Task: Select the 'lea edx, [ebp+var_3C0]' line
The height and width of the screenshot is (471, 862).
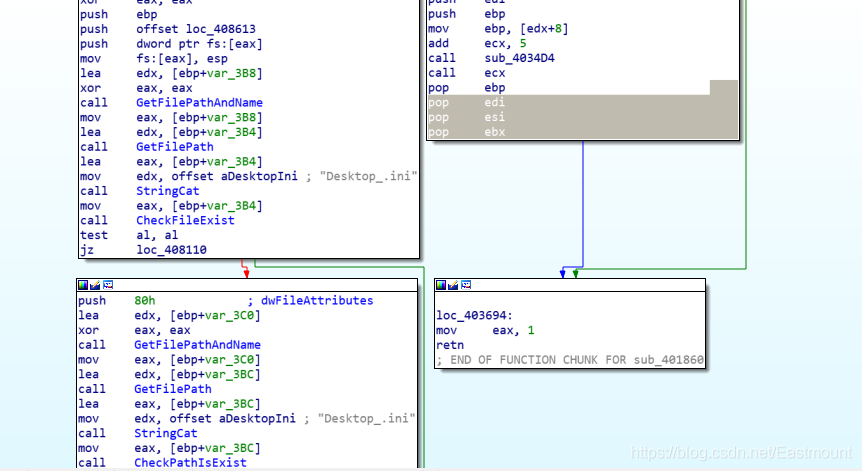Action: (169, 315)
